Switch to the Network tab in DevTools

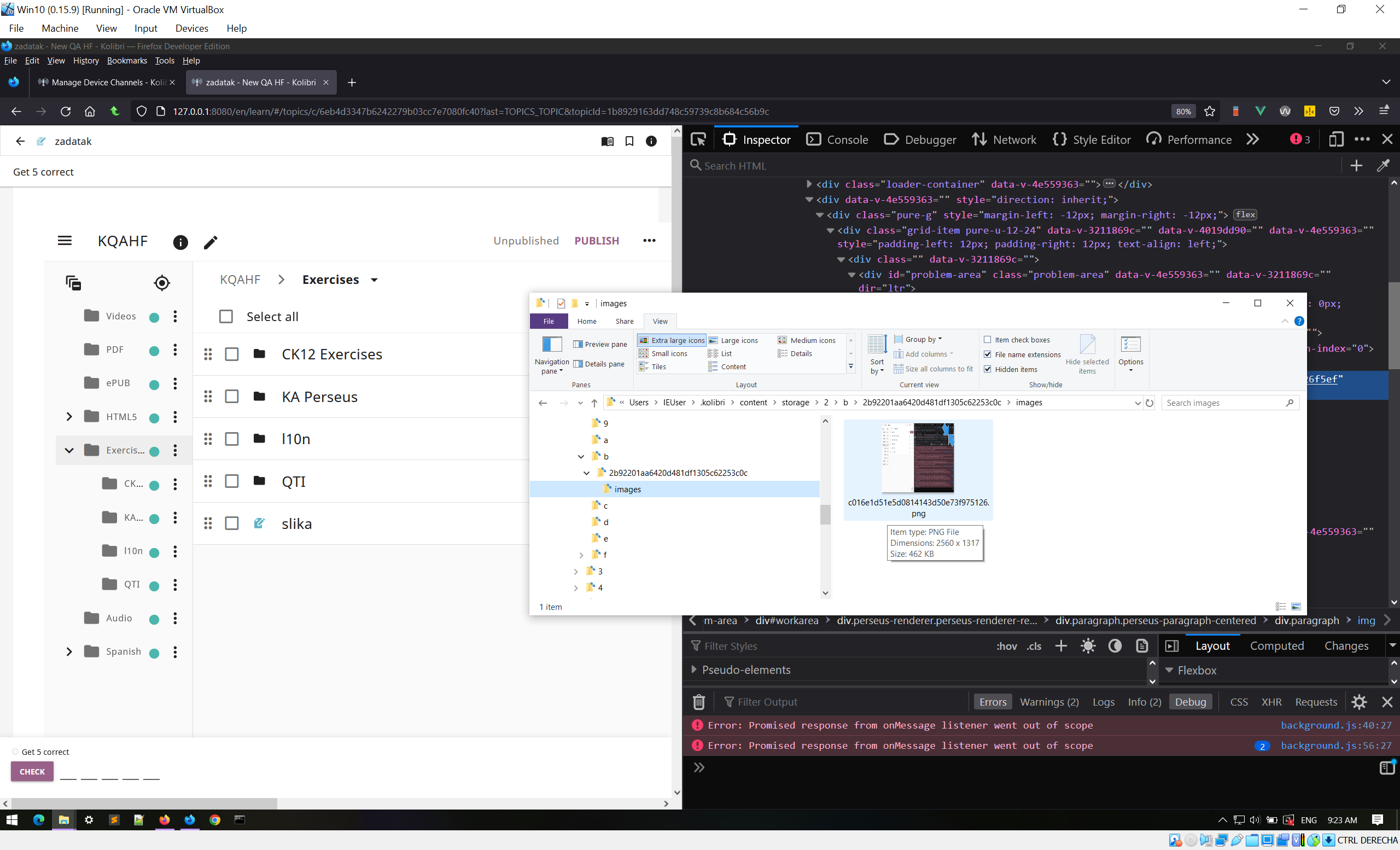[1004, 140]
